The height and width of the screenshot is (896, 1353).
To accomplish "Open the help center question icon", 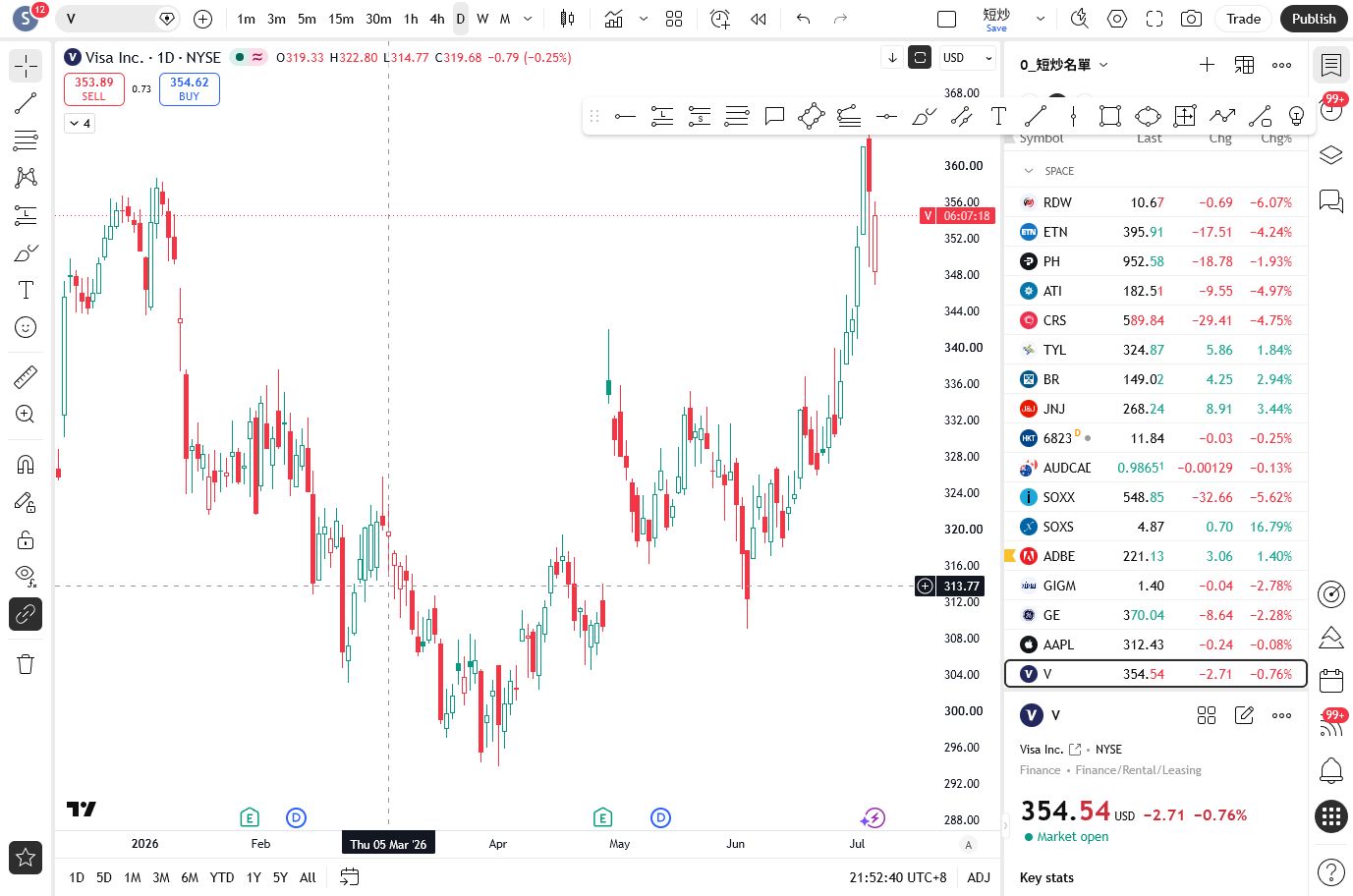I will click(1330, 871).
